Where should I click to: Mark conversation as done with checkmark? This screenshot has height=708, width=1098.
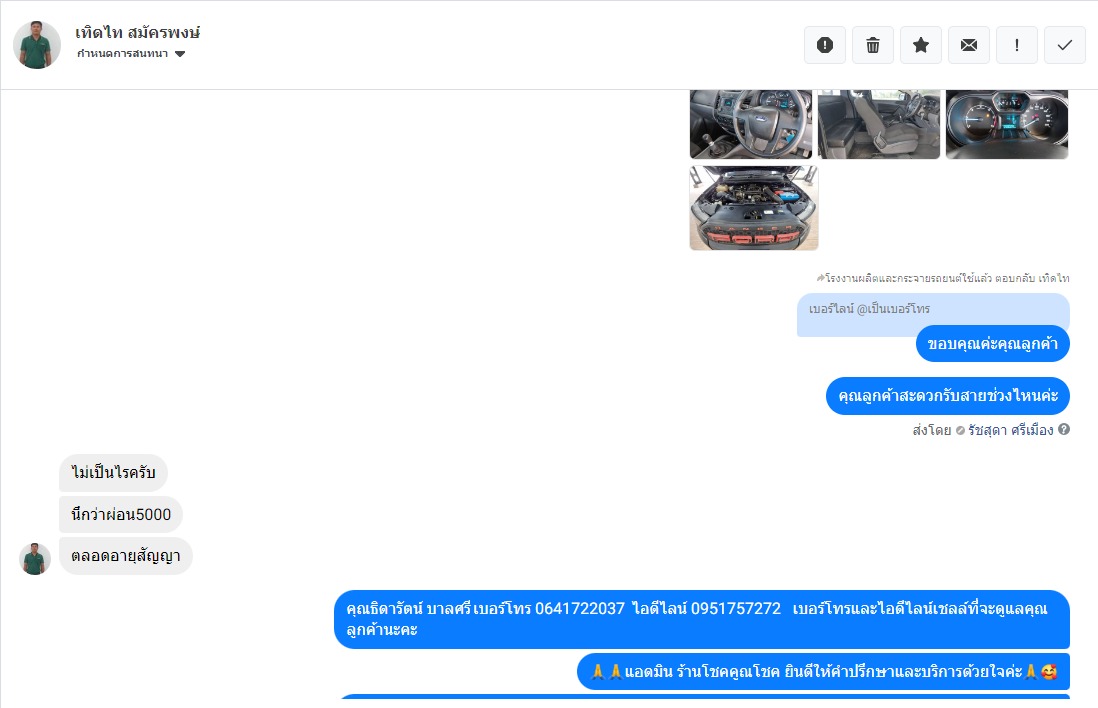(x=1064, y=46)
